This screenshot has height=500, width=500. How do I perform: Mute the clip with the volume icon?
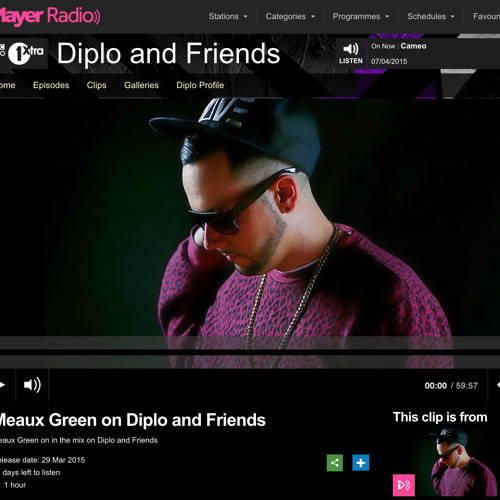pos(32,385)
